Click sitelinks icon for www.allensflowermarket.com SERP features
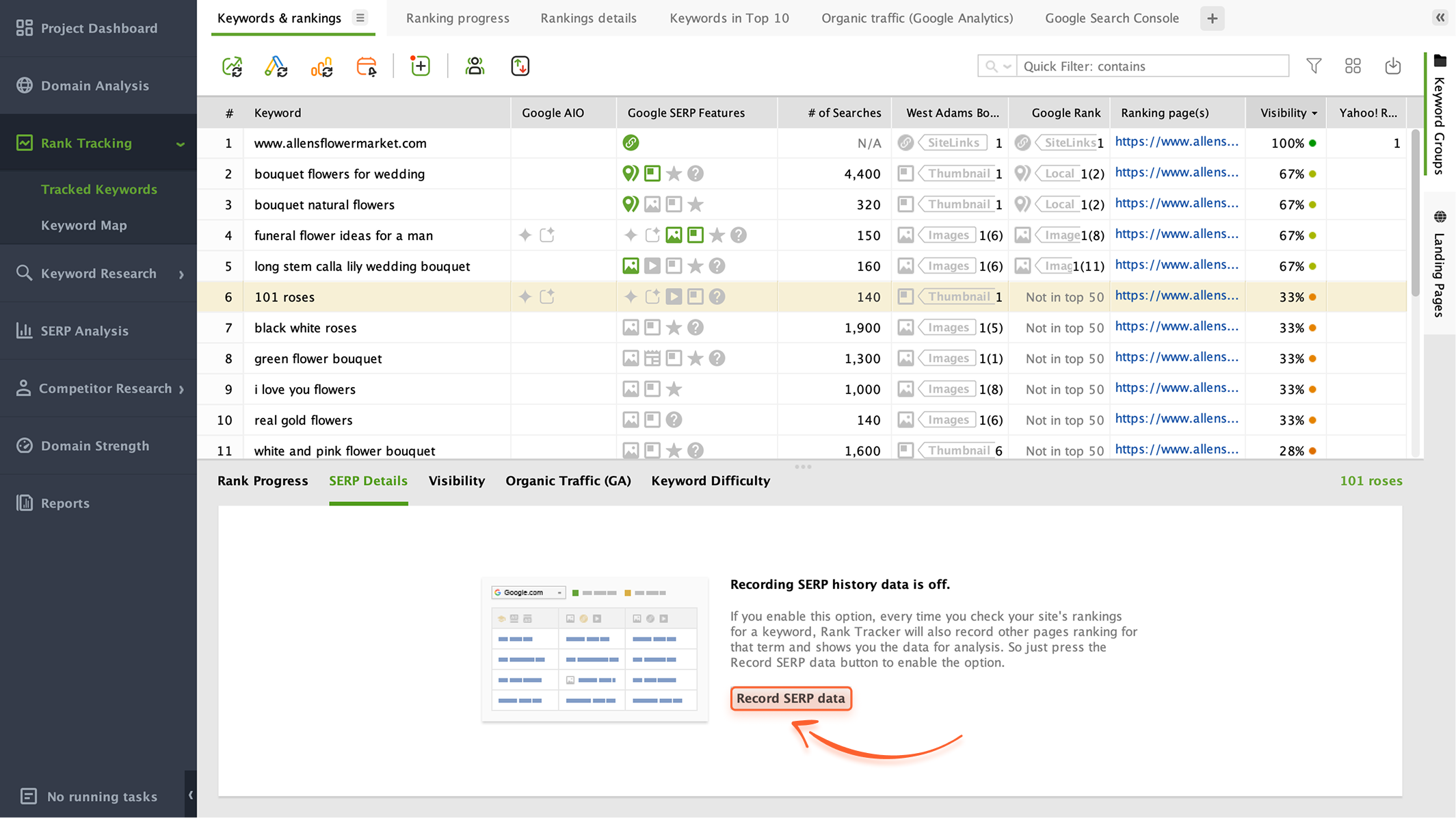 631,143
